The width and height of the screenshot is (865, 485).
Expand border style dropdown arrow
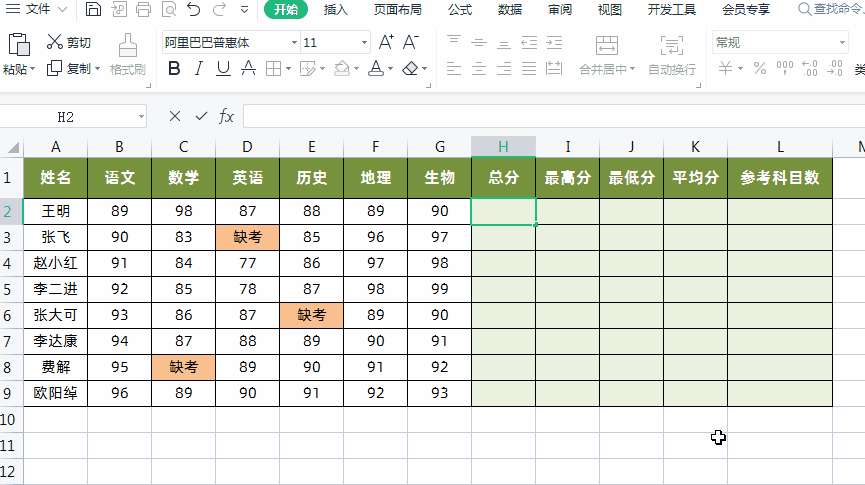pyautogui.click(x=288, y=69)
